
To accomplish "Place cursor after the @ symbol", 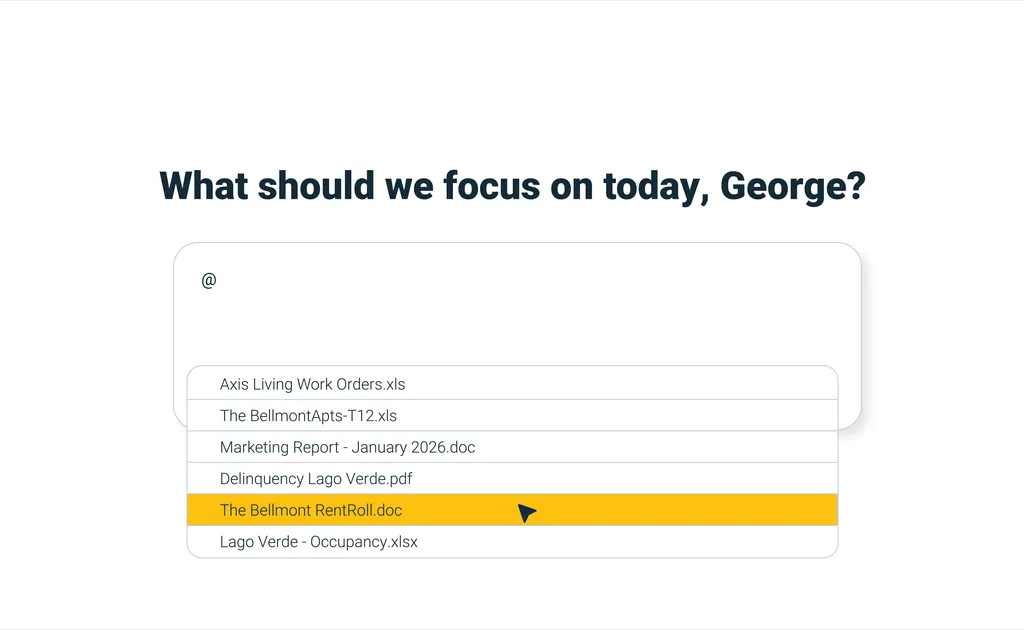I will click(218, 281).
